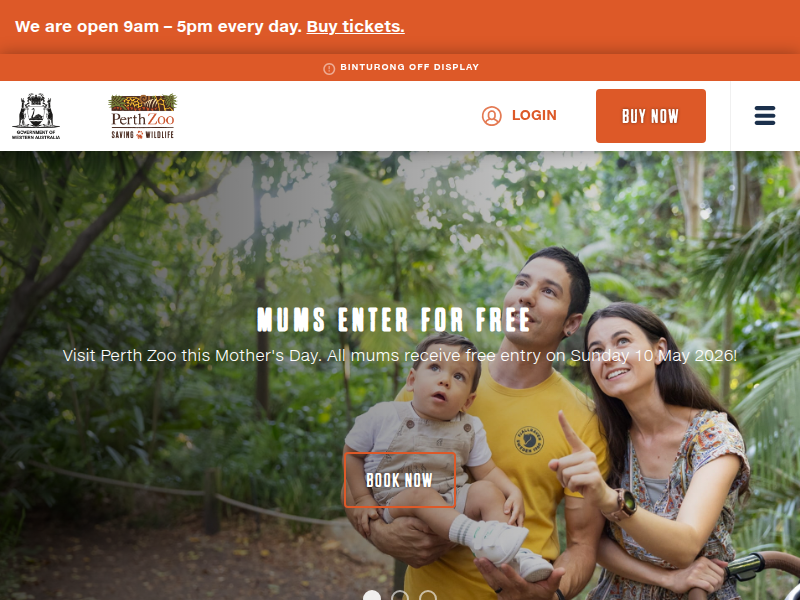Switch to the second carousel slide dot

pos(400,596)
